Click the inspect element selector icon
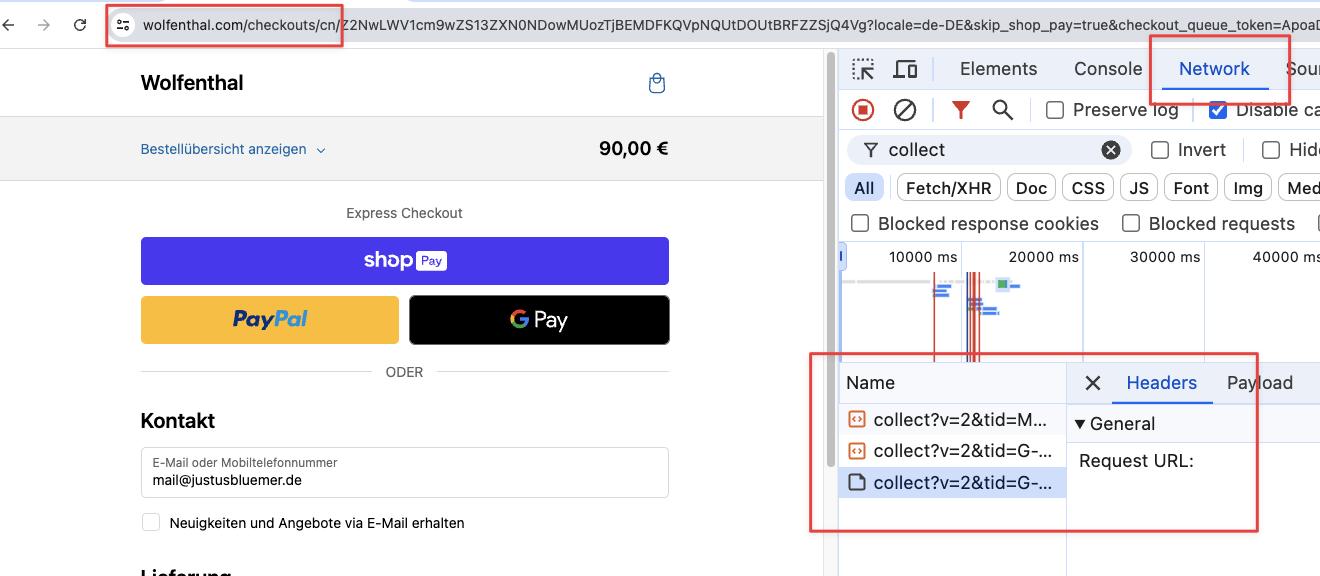1320x576 pixels. [x=862, y=69]
